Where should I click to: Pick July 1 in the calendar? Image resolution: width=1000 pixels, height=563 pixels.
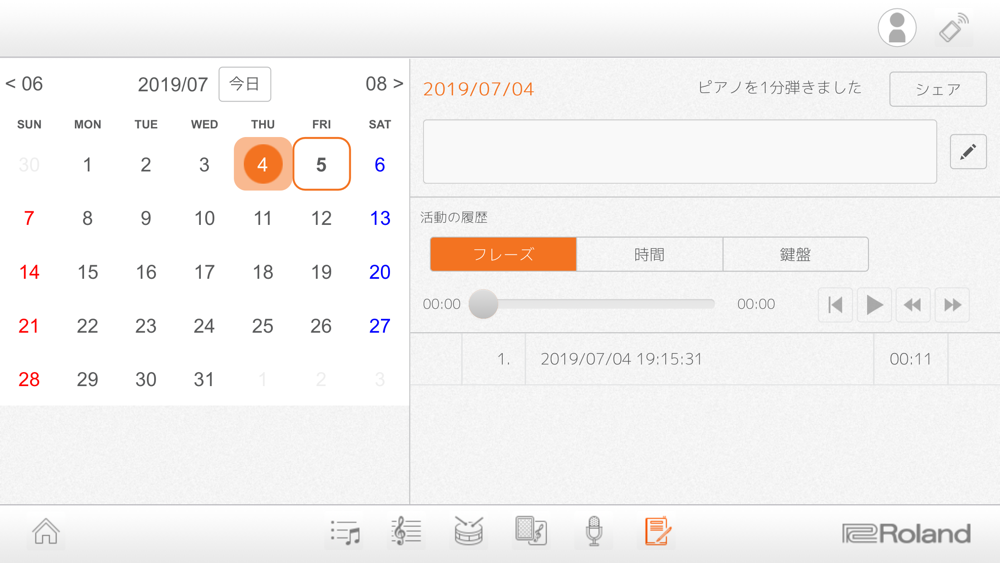(87, 165)
